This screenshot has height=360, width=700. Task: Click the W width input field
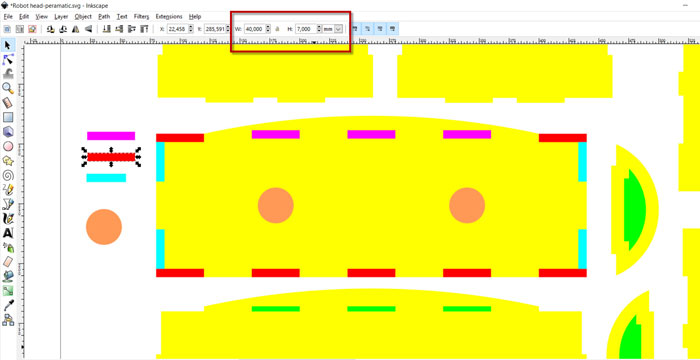254,29
